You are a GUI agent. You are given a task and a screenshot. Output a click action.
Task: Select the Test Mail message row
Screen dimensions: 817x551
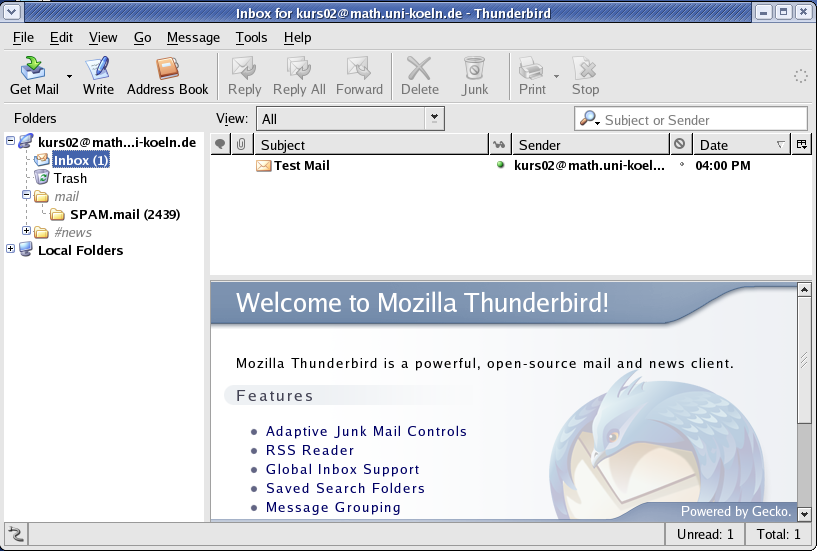coord(511,166)
